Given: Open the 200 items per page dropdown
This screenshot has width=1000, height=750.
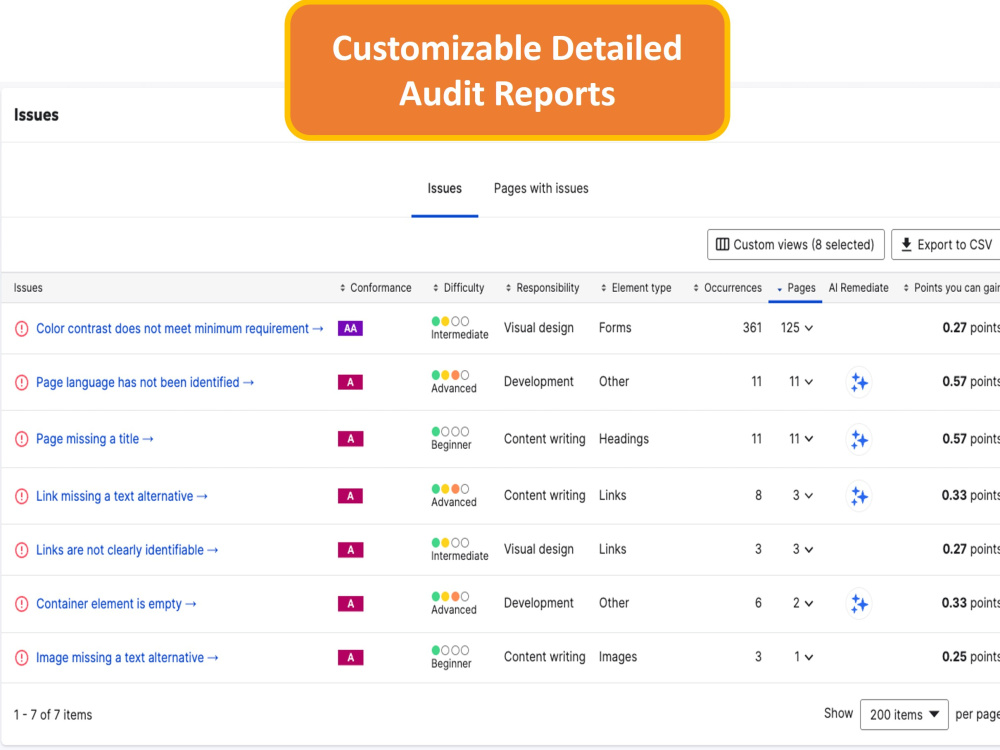Looking at the screenshot, I should [x=904, y=714].
